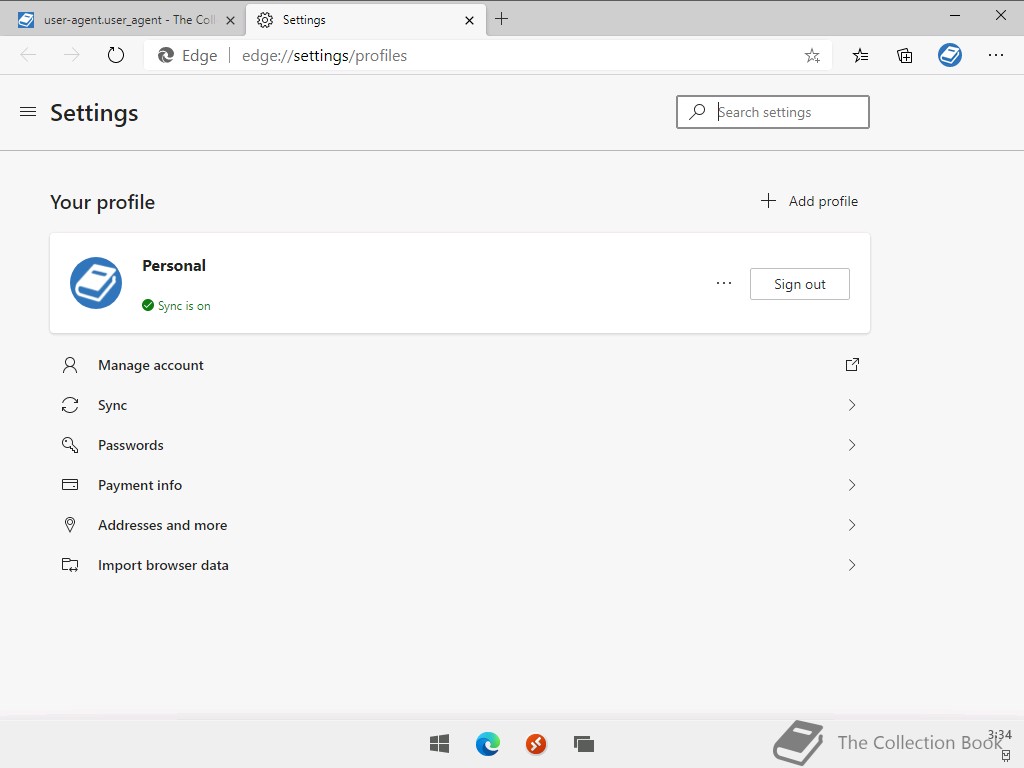Open Addresses and more settings
The height and width of the screenshot is (768, 1024).
coord(460,525)
